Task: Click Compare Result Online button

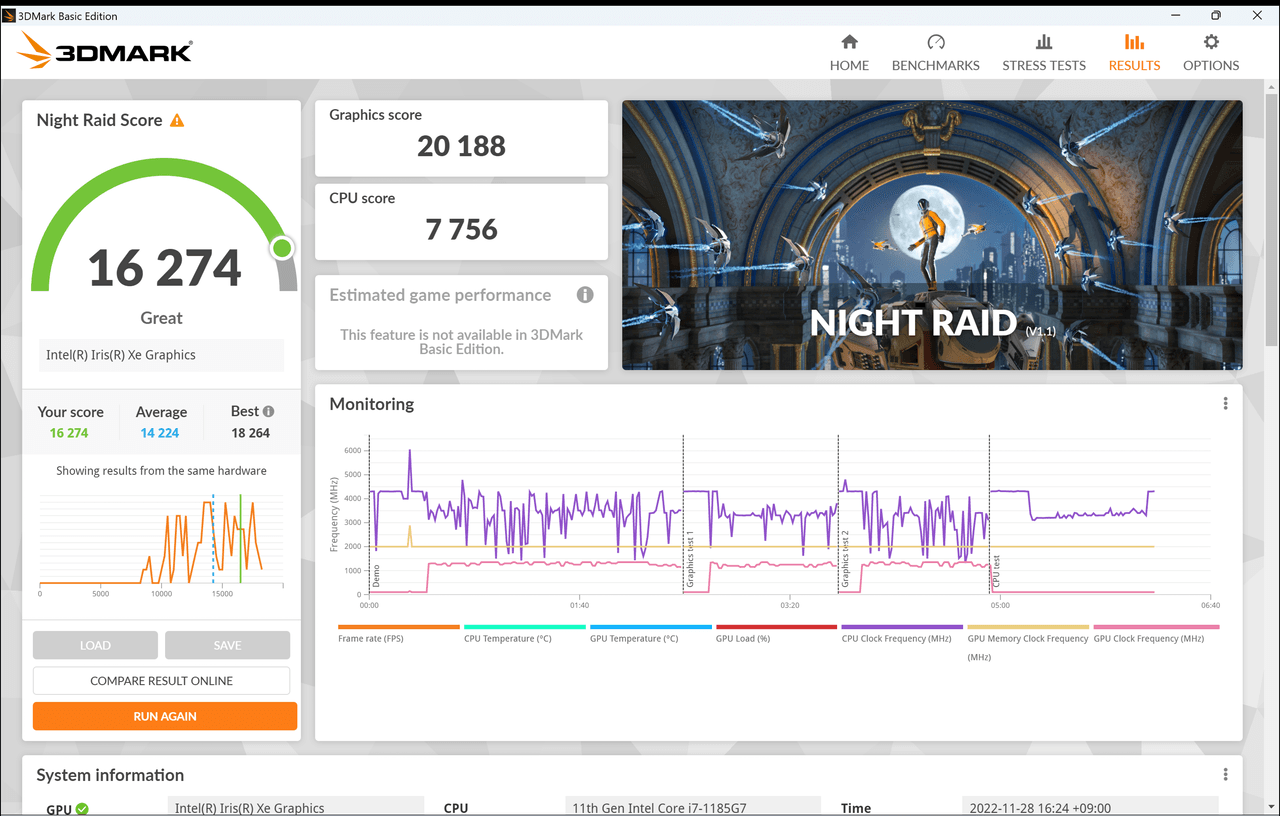Action: [x=161, y=681]
